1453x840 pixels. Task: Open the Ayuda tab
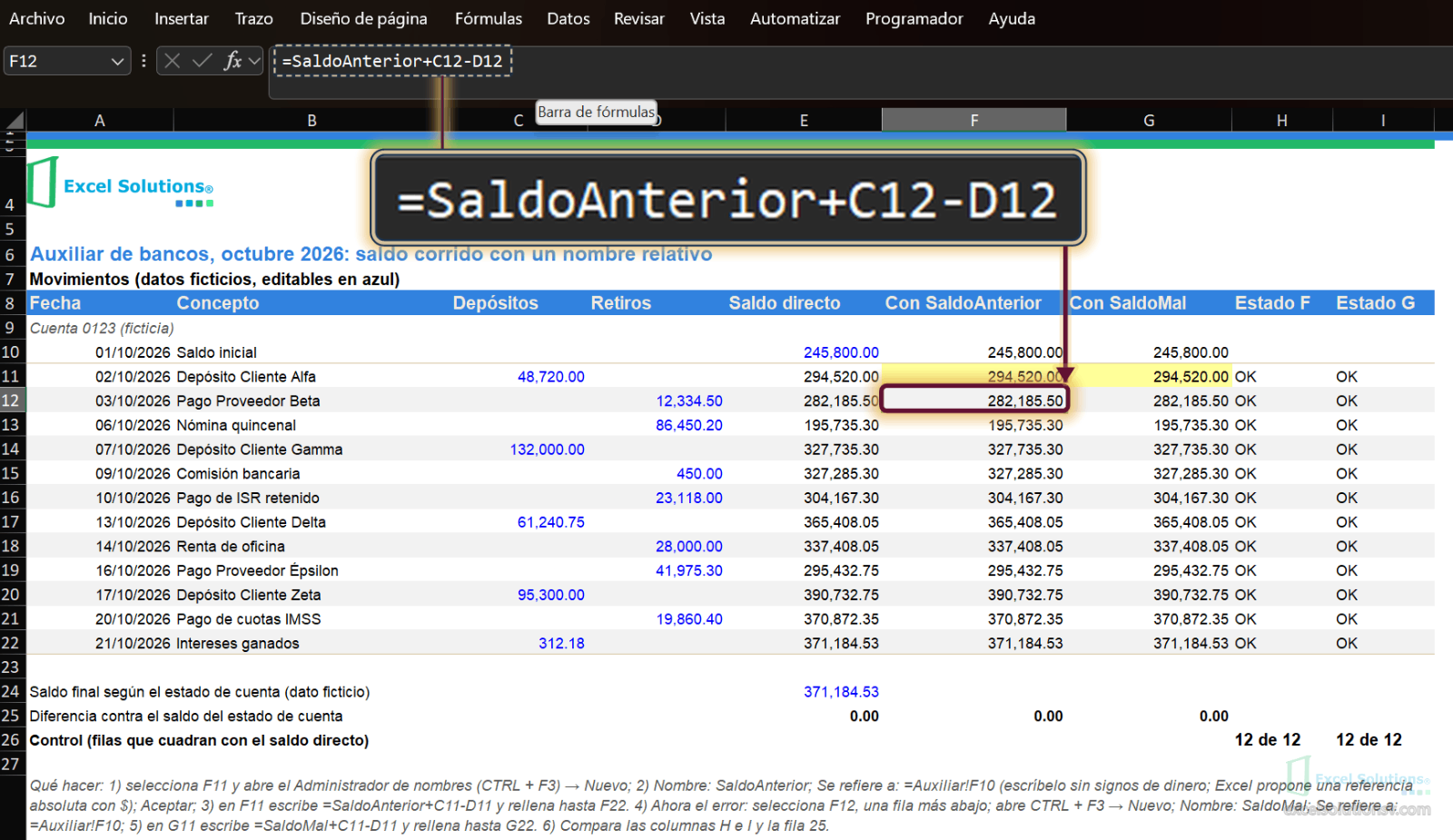[1012, 18]
